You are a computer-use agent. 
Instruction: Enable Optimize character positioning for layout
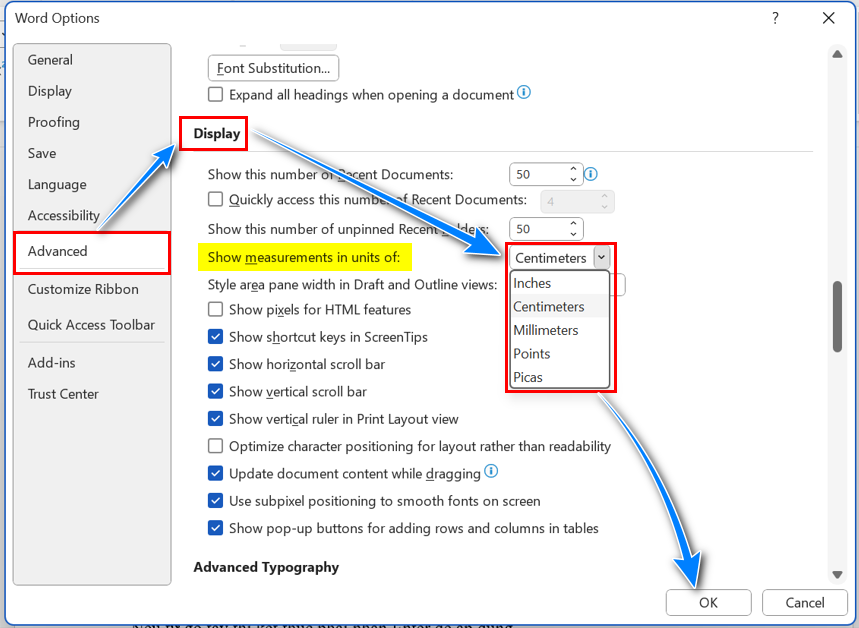tap(215, 446)
